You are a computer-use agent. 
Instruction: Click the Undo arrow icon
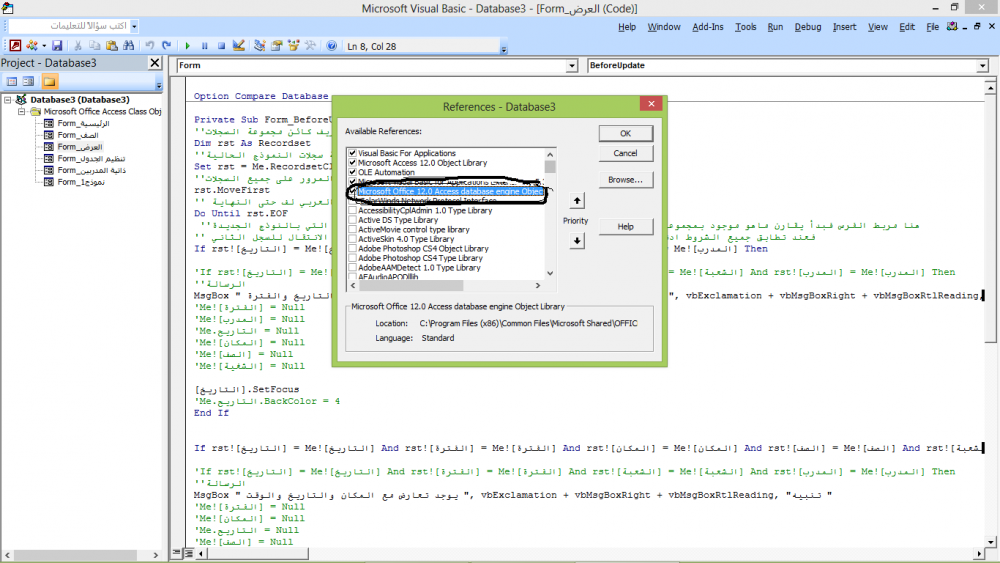pyautogui.click(x=149, y=45)
